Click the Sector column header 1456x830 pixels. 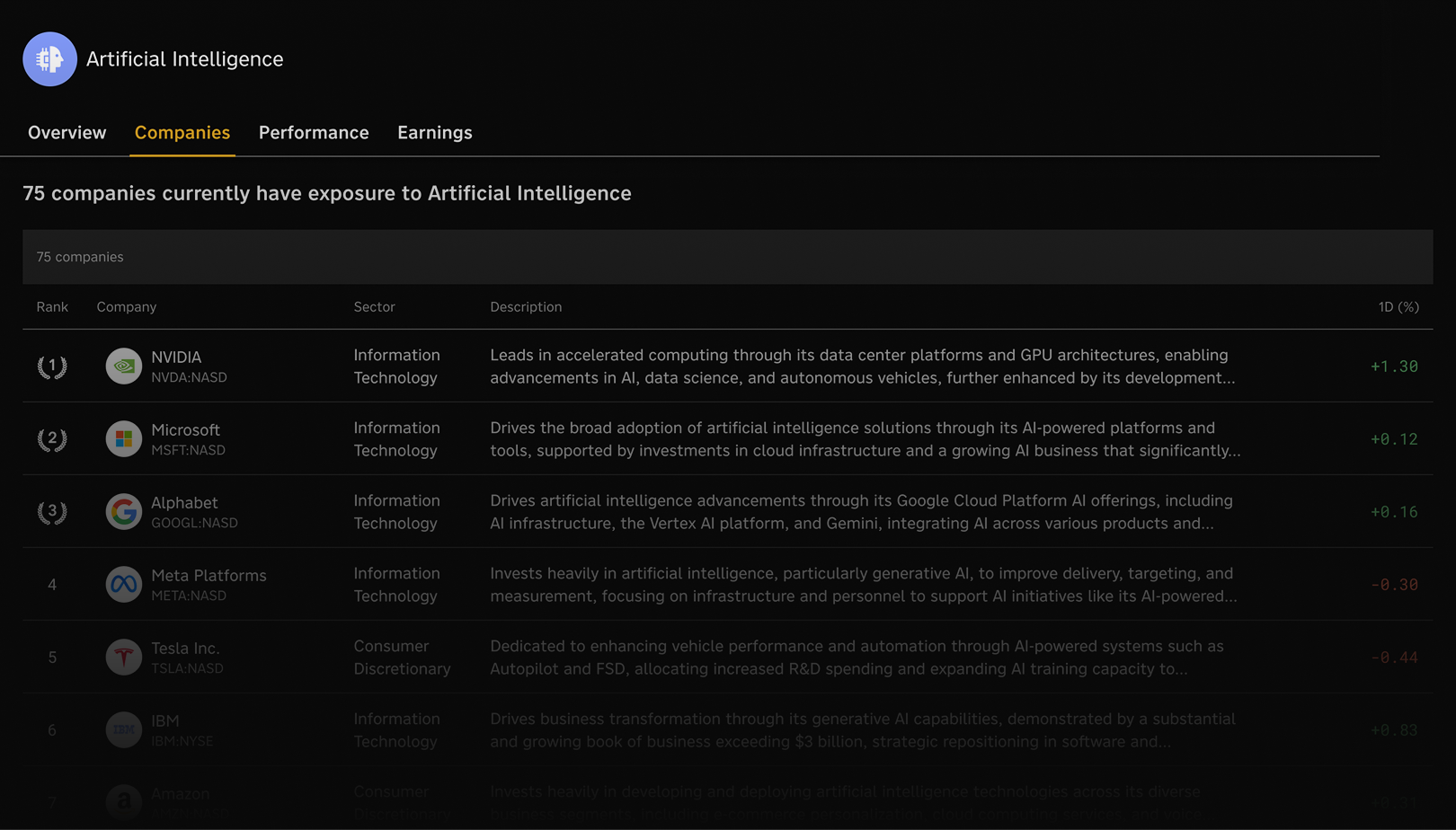point(374,306)
